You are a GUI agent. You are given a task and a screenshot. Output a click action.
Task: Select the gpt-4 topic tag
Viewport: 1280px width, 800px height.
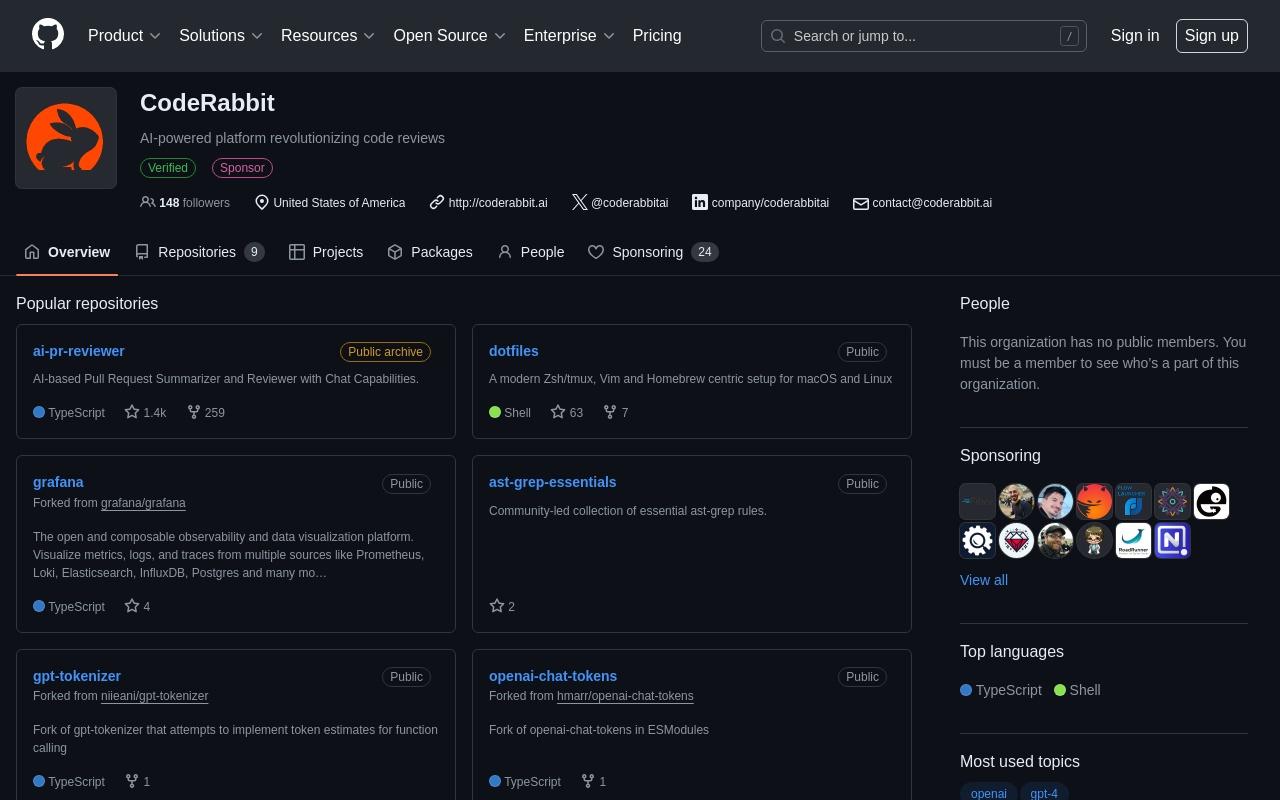[1044, 793]
